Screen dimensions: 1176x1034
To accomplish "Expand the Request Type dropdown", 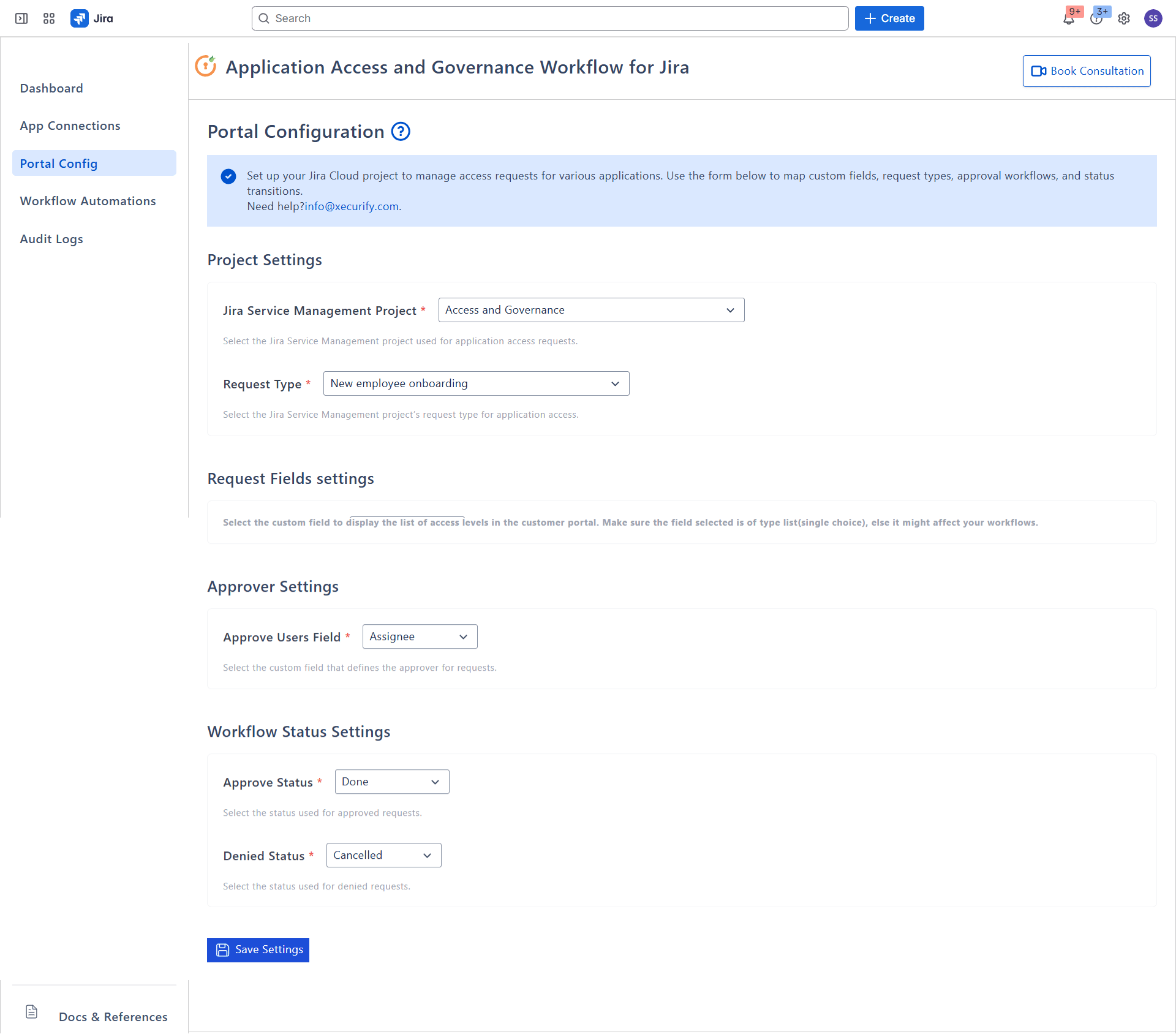I will point(476,383).
